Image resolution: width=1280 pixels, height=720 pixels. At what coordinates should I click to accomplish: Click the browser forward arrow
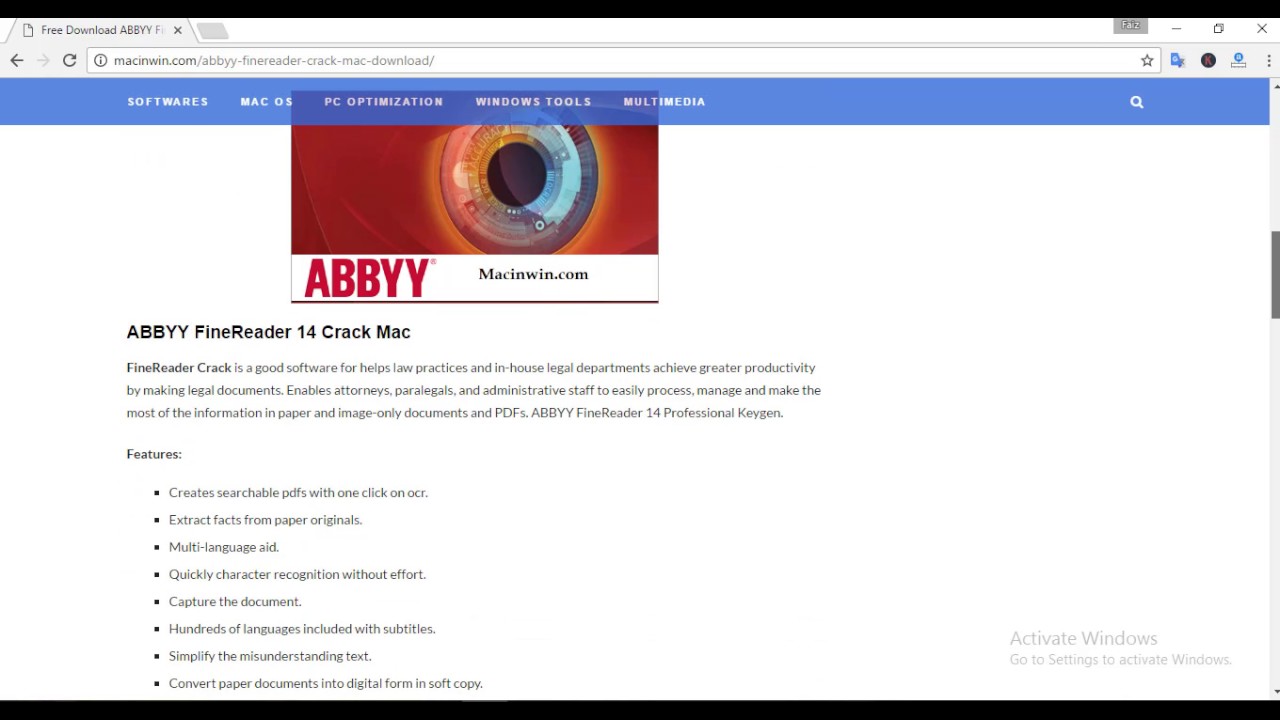[43, 60]
